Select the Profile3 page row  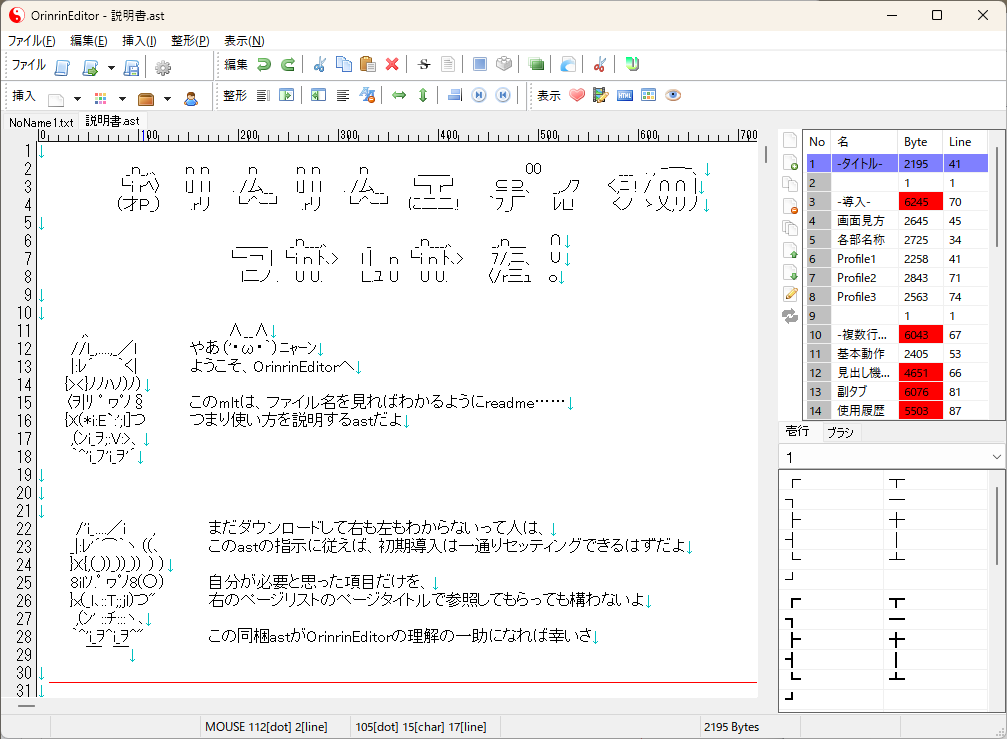pos(897,297)
